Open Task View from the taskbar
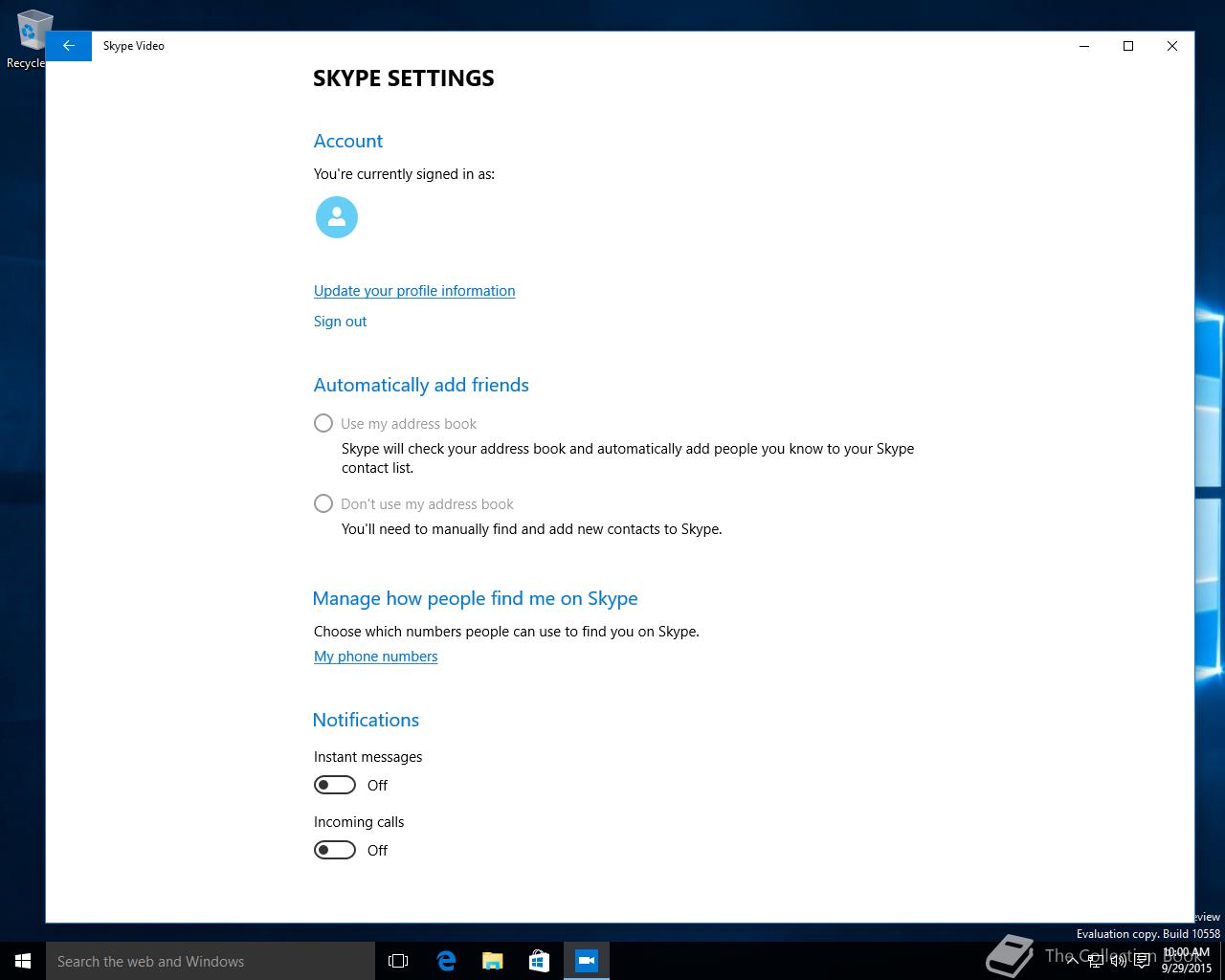This screenshot has width=1225, height=980. tap(398, 961)
